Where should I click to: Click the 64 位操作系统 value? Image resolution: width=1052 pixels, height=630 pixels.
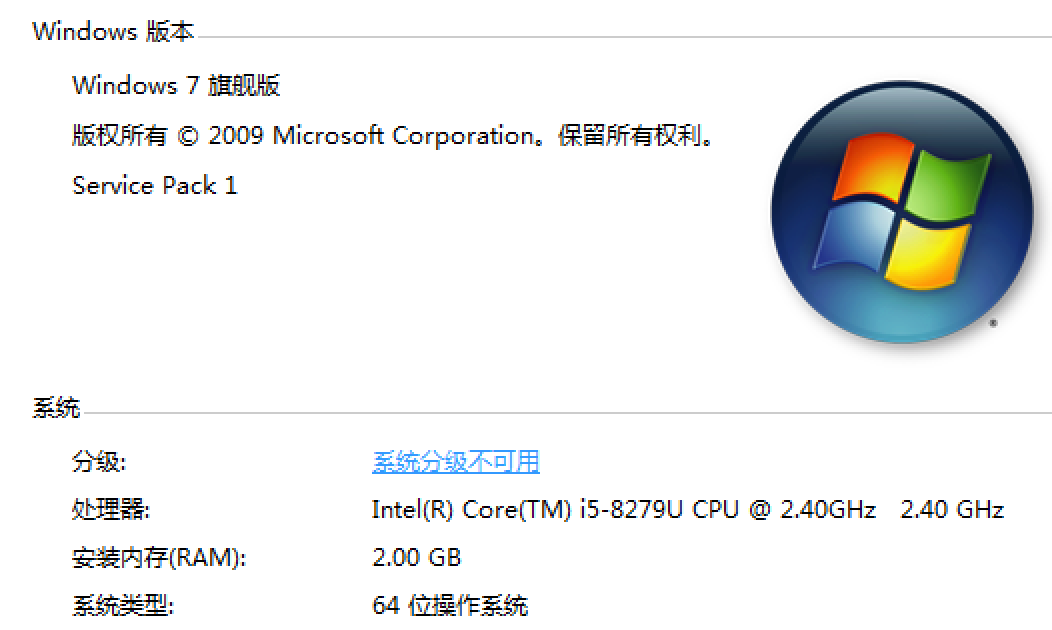(x=450, y=606)
